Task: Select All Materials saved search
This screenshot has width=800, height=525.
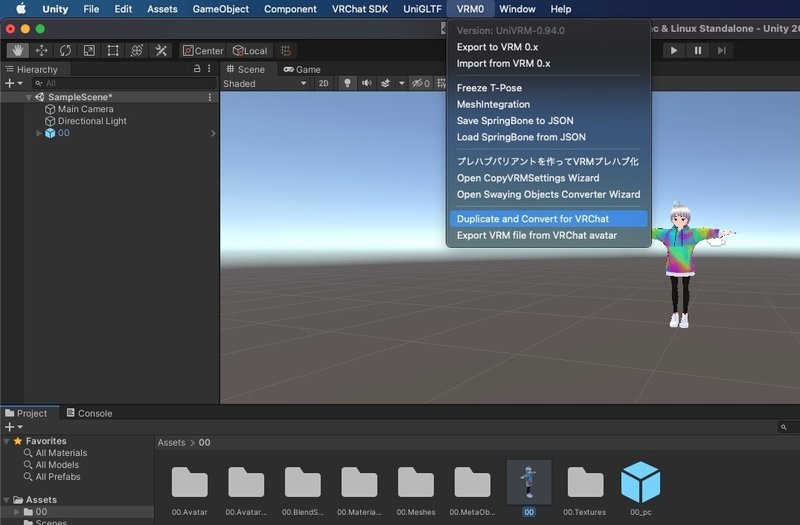Action: coord(56,453)
